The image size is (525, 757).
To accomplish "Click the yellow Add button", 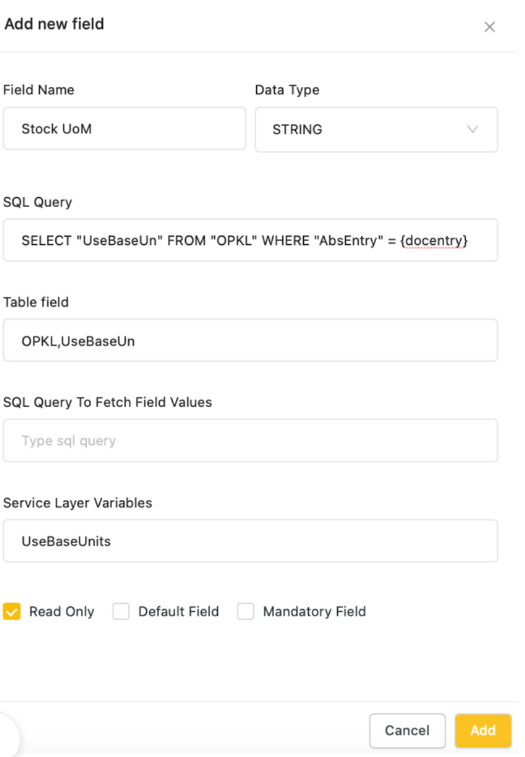I will (x=483, y=730).
